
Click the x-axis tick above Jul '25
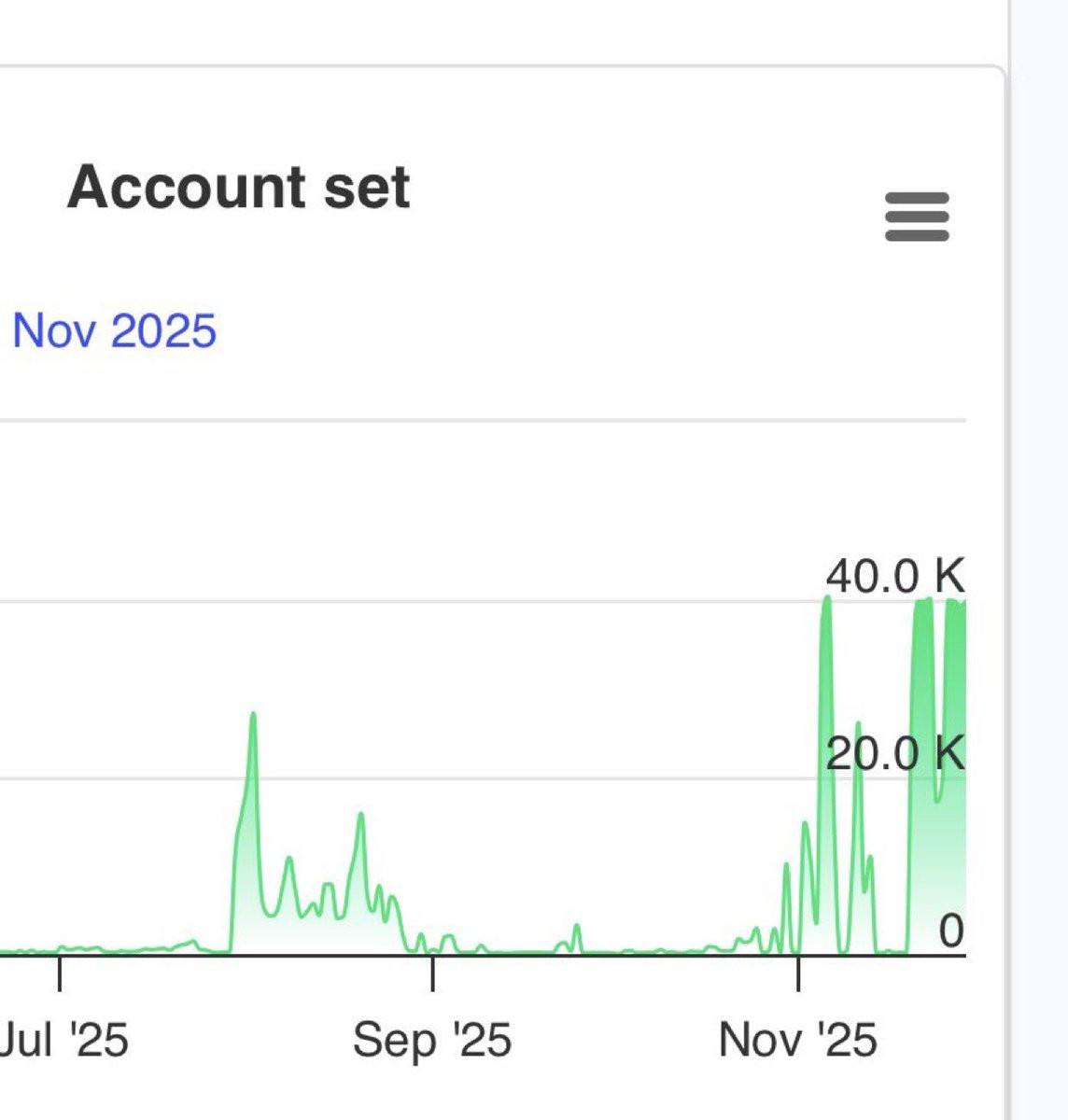click(60, 973)
